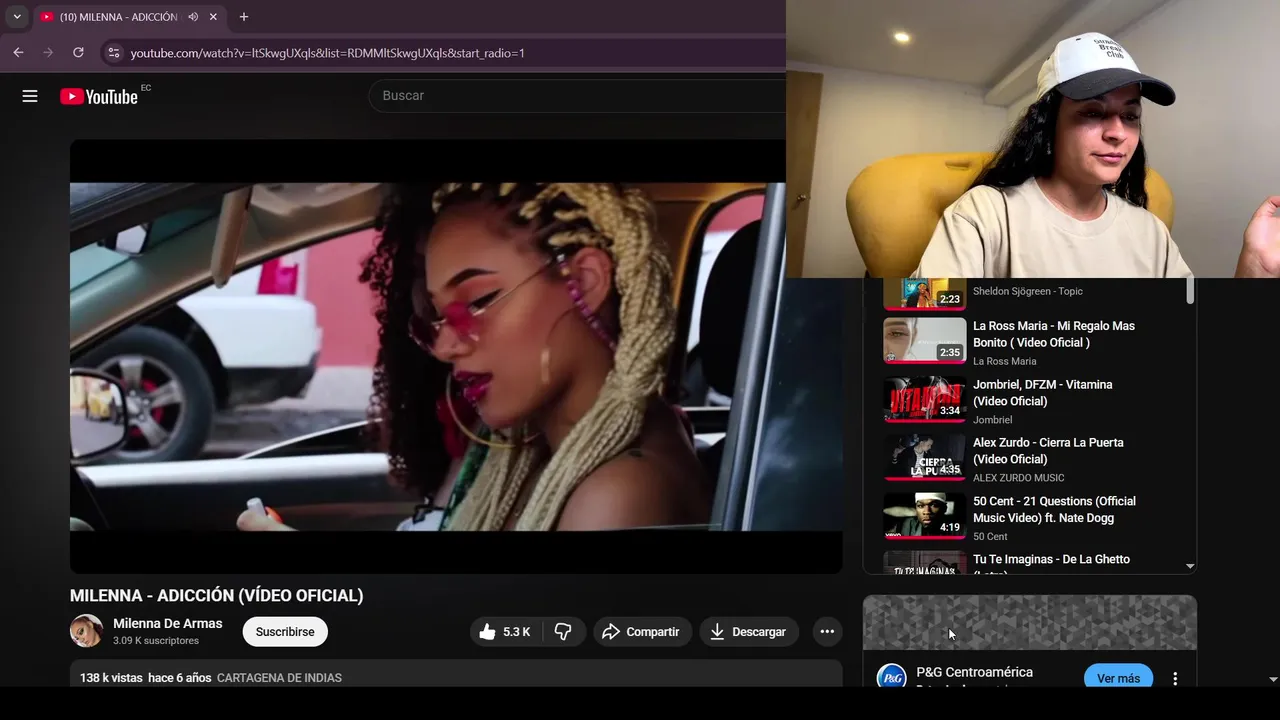
Task: Click the P&G ad banner image
Action: (1030, 623)
